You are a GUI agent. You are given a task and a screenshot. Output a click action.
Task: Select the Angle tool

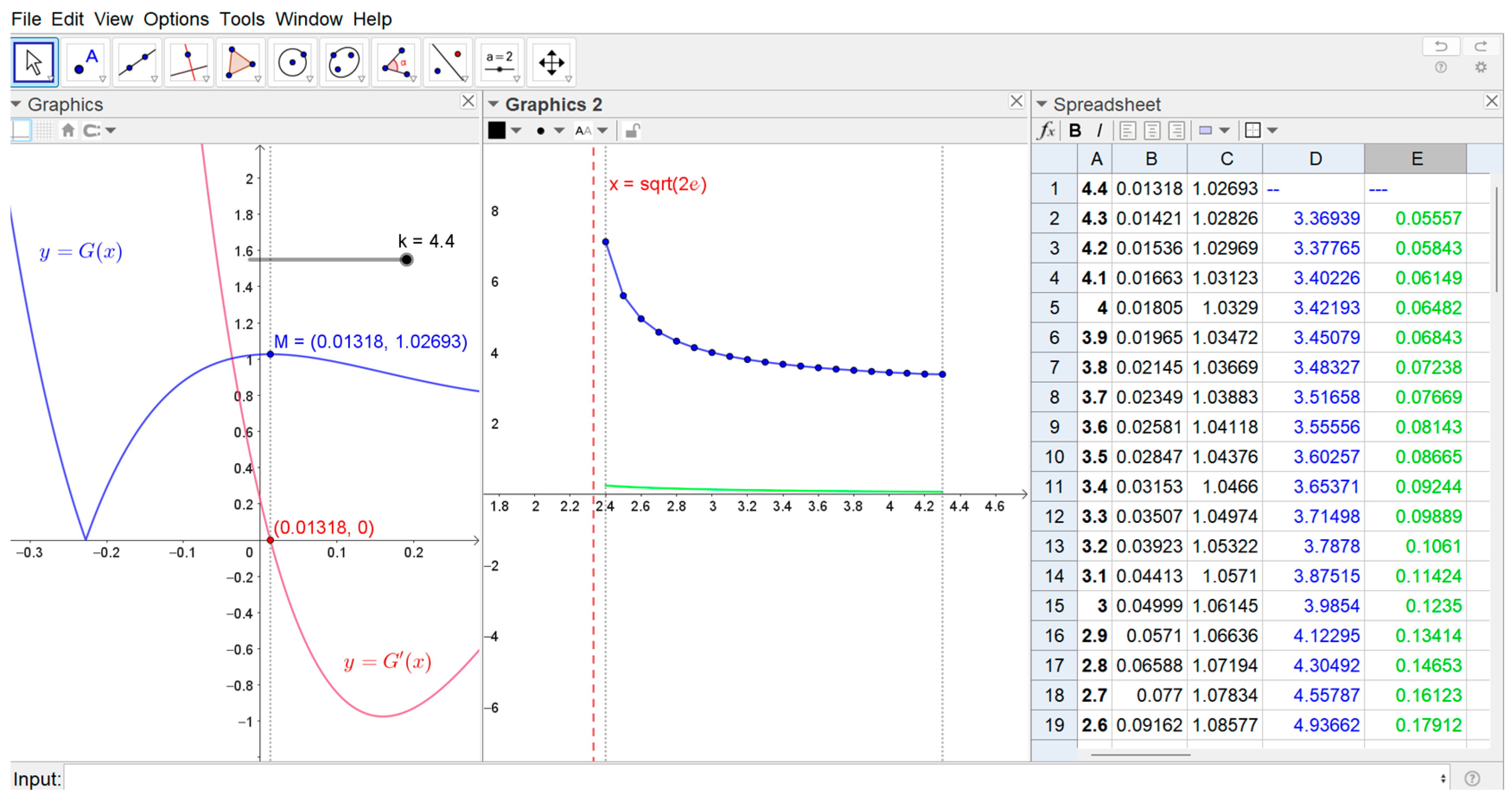pyautogui.click(x=395, y=62)
